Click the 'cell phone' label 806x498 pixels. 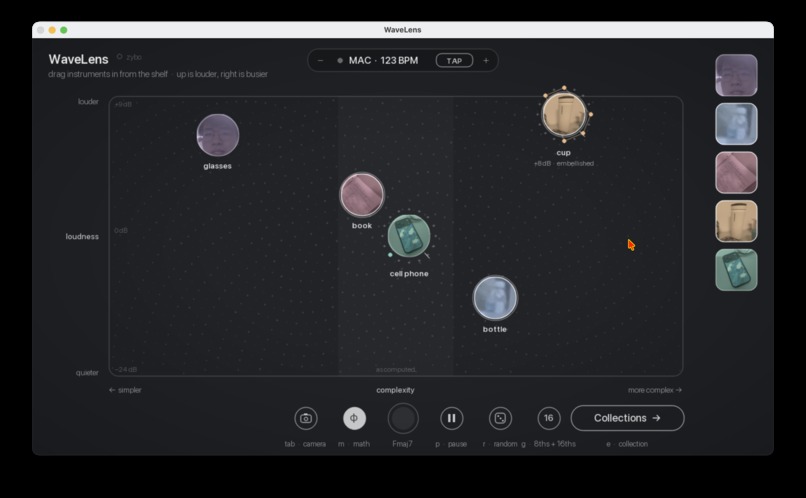[409, 274]
